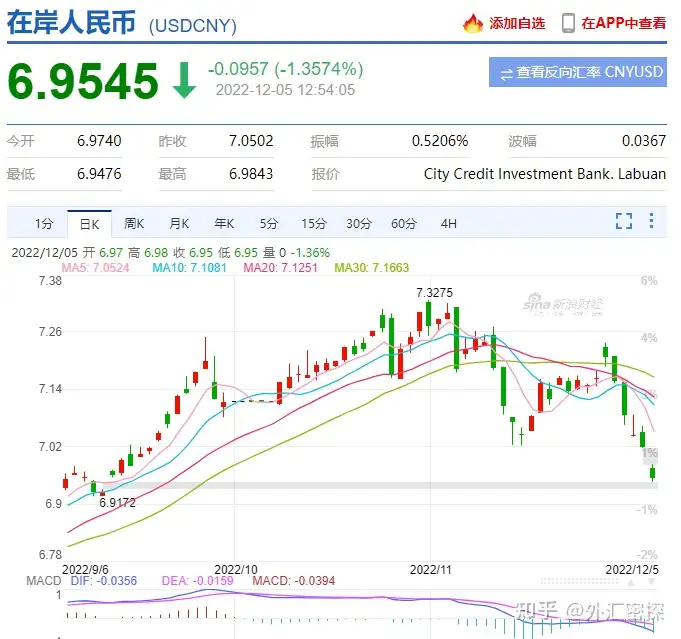681x639 pixels.
Task: Select the 日K tab
Action: coord(89,224)
